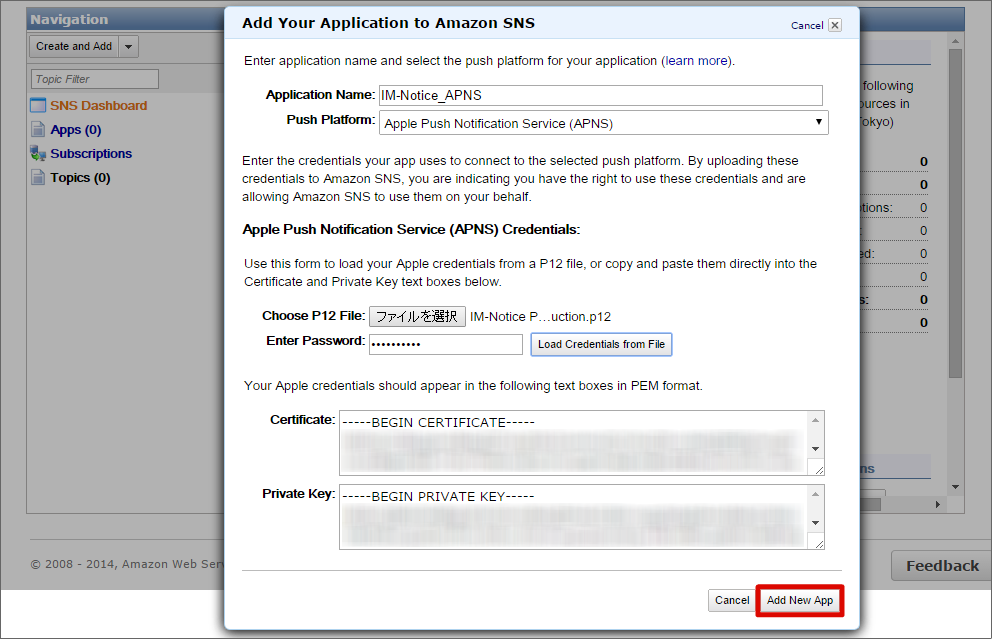Click the Navigation panel header
The width and height of the screenshot is (992, 639).
[x=125, y=20]
